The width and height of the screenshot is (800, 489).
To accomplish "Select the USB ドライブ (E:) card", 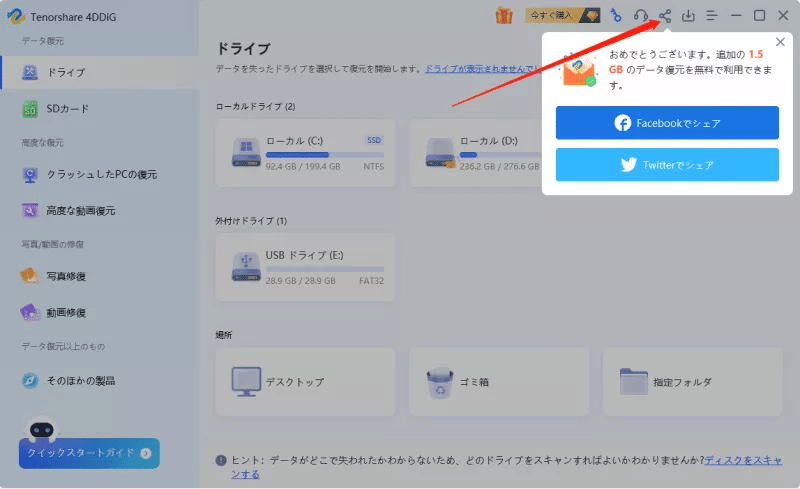I will point(305,267).
